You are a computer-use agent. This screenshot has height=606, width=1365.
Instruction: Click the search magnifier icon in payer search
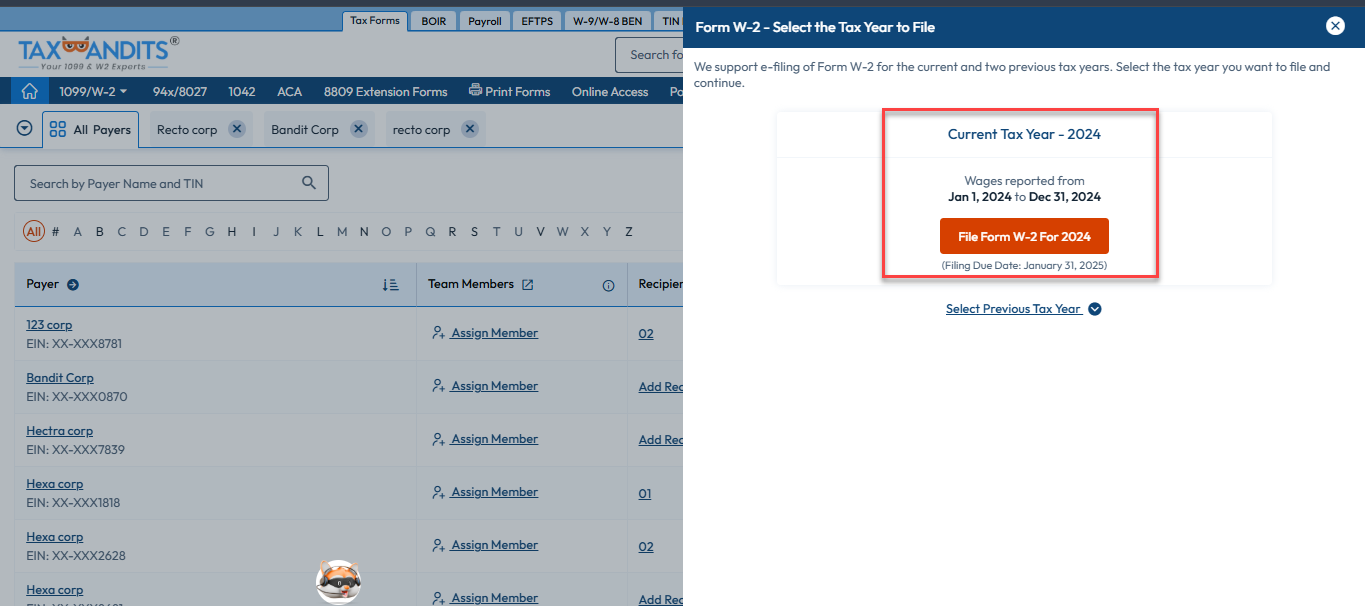pyautogui.click(x=309, y=183)
